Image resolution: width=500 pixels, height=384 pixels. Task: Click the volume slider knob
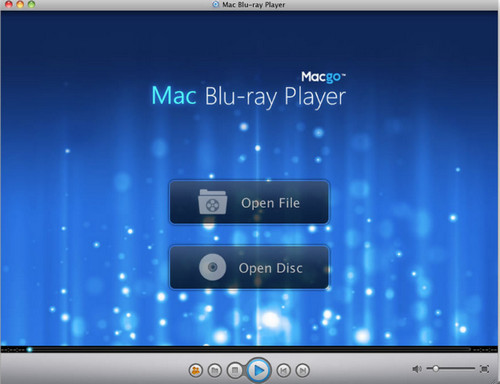click(436, 368)
